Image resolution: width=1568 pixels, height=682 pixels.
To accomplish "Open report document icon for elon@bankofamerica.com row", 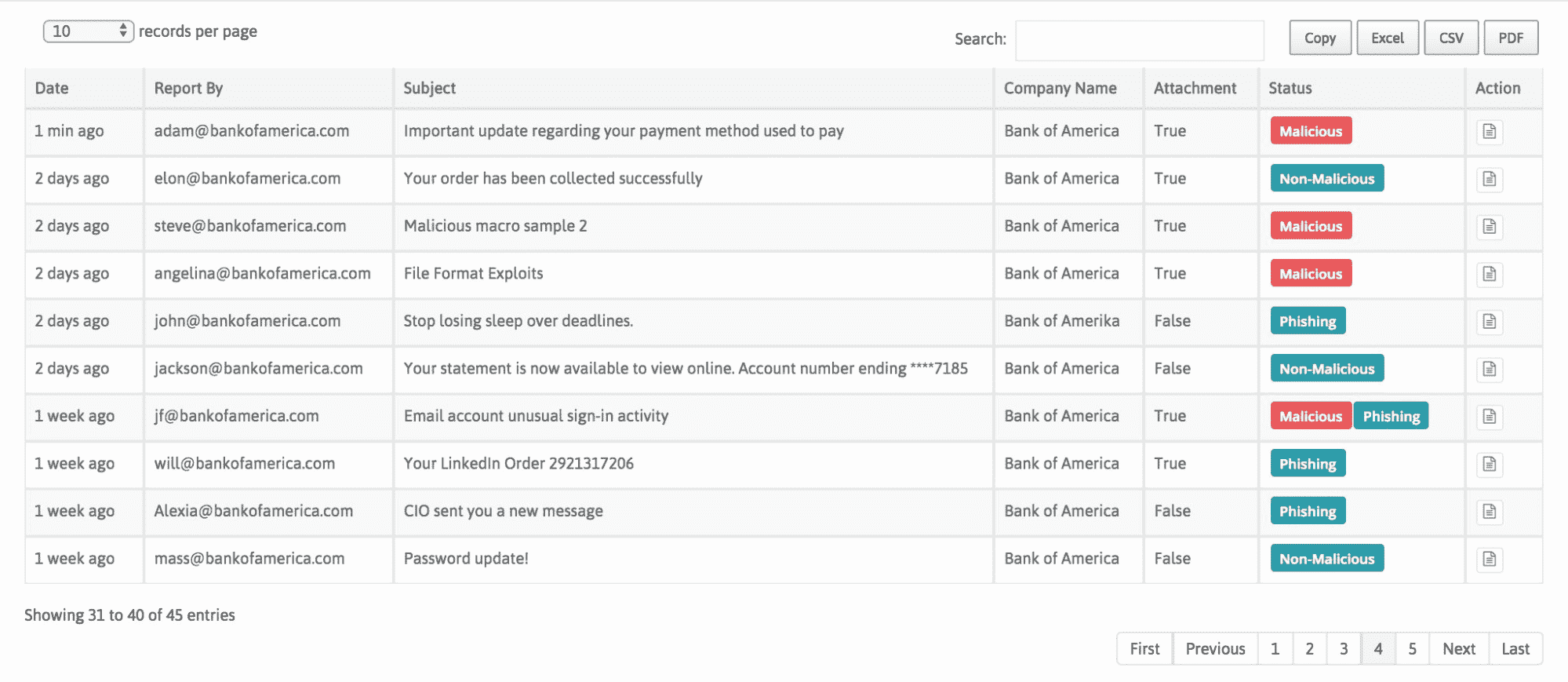I will [1489, 179].
